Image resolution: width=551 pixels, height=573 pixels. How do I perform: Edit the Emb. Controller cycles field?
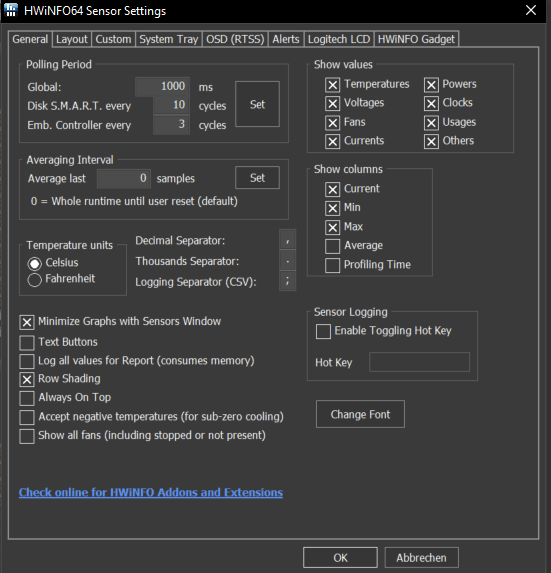click(171, 125)
